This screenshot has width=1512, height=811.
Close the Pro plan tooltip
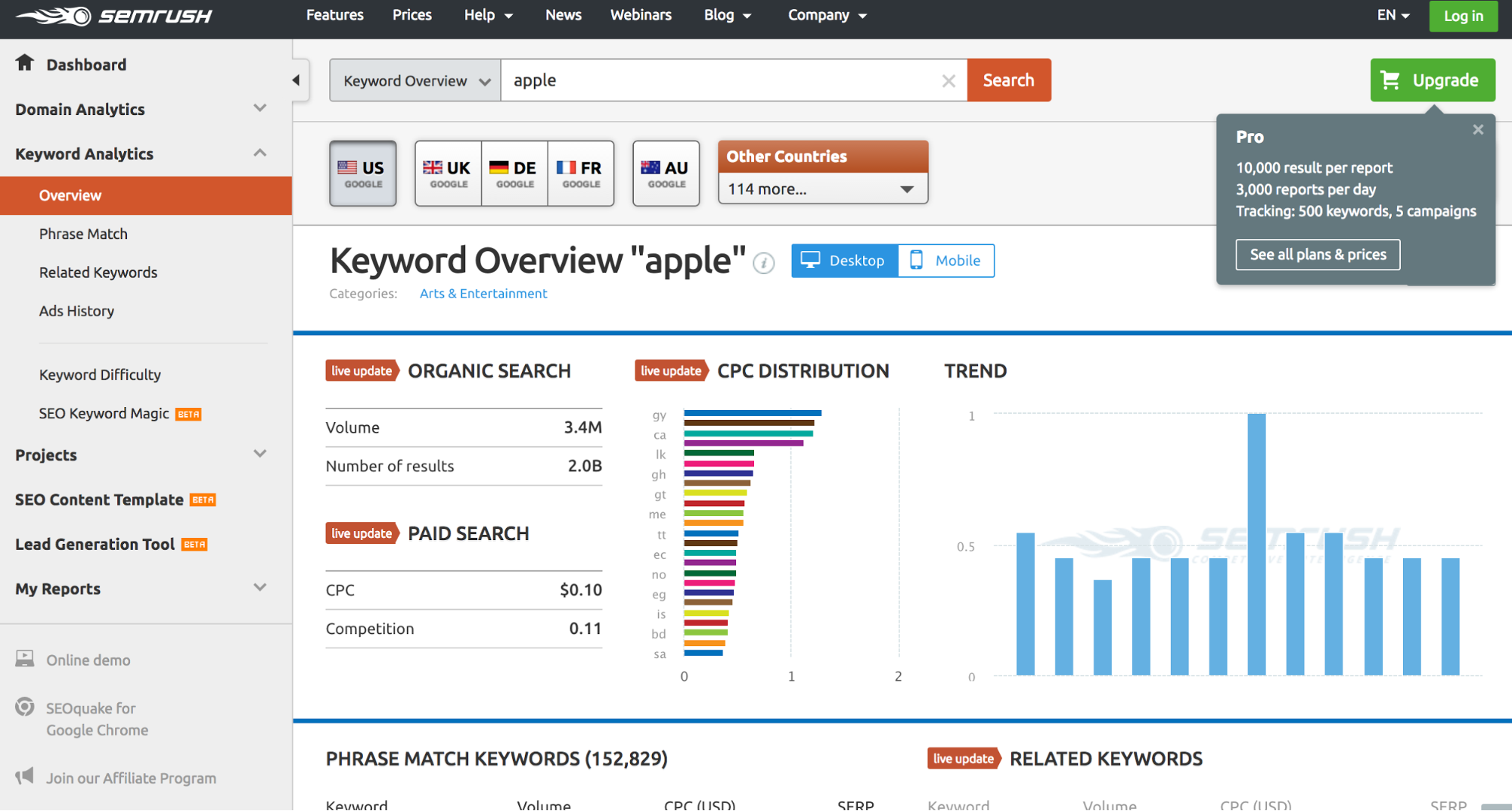(x=1478, y=130)
